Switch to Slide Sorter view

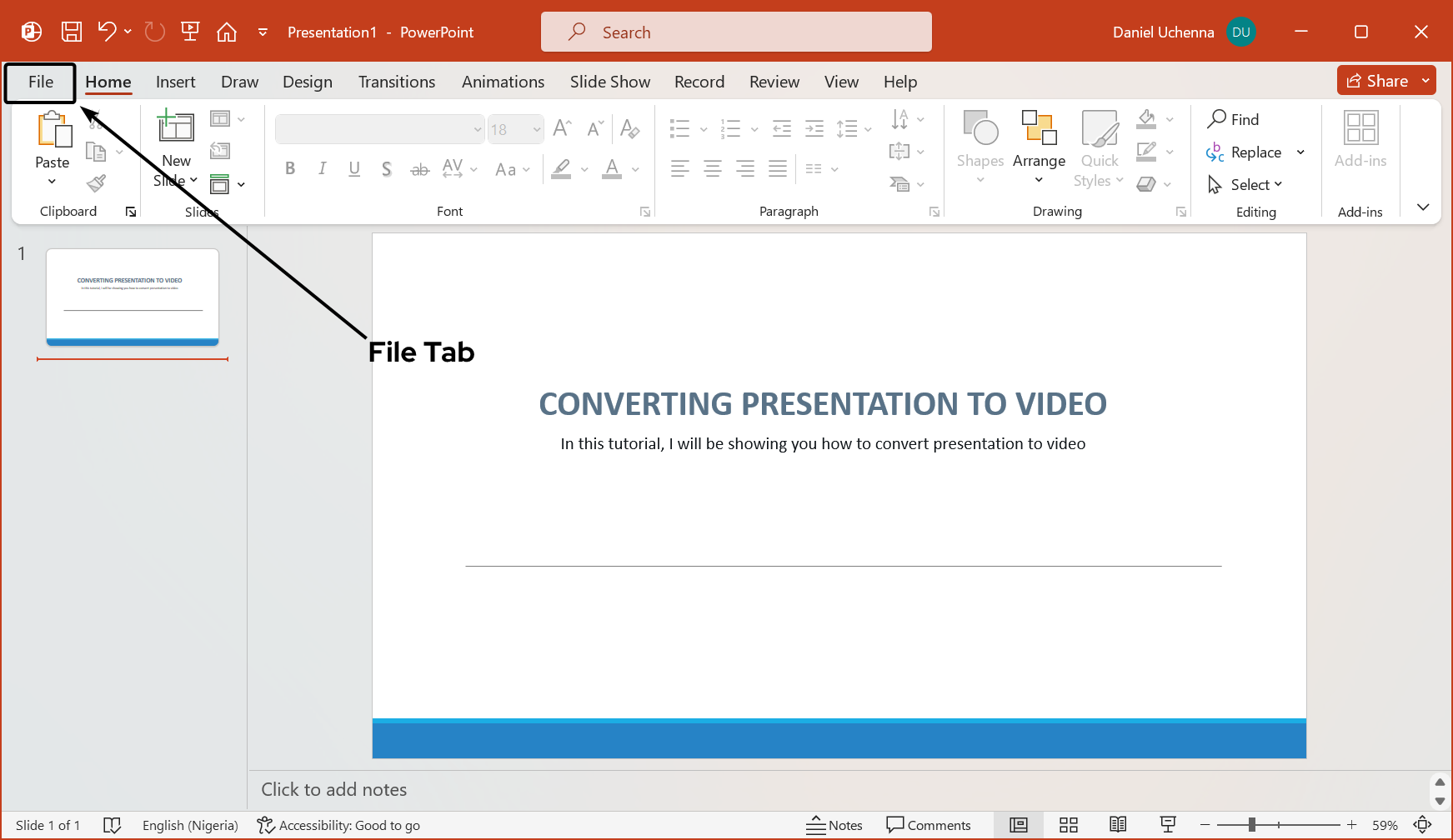point(1068,824)
